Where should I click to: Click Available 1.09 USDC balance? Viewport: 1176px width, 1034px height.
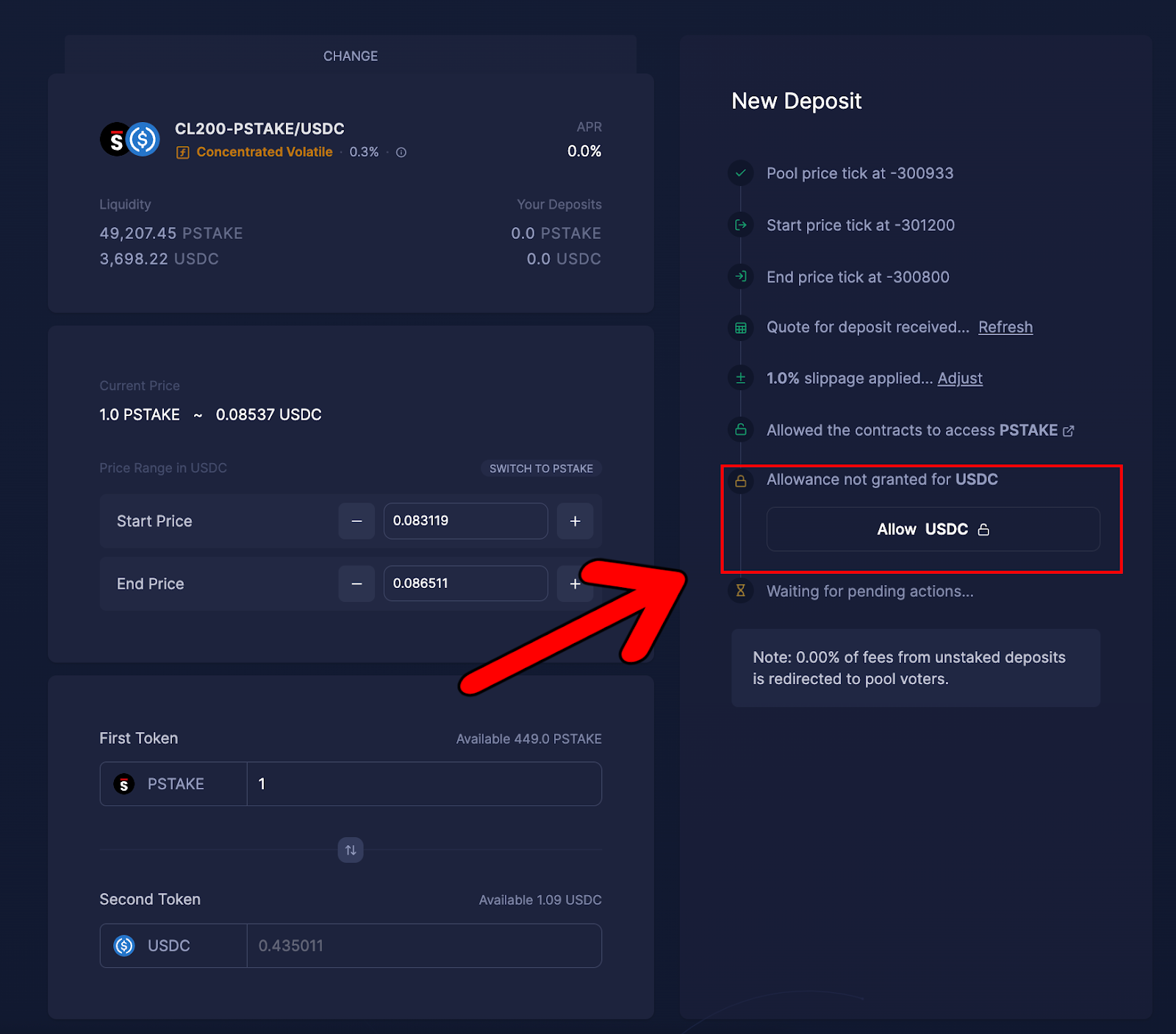pyautogui.click(x=540, y=900)
